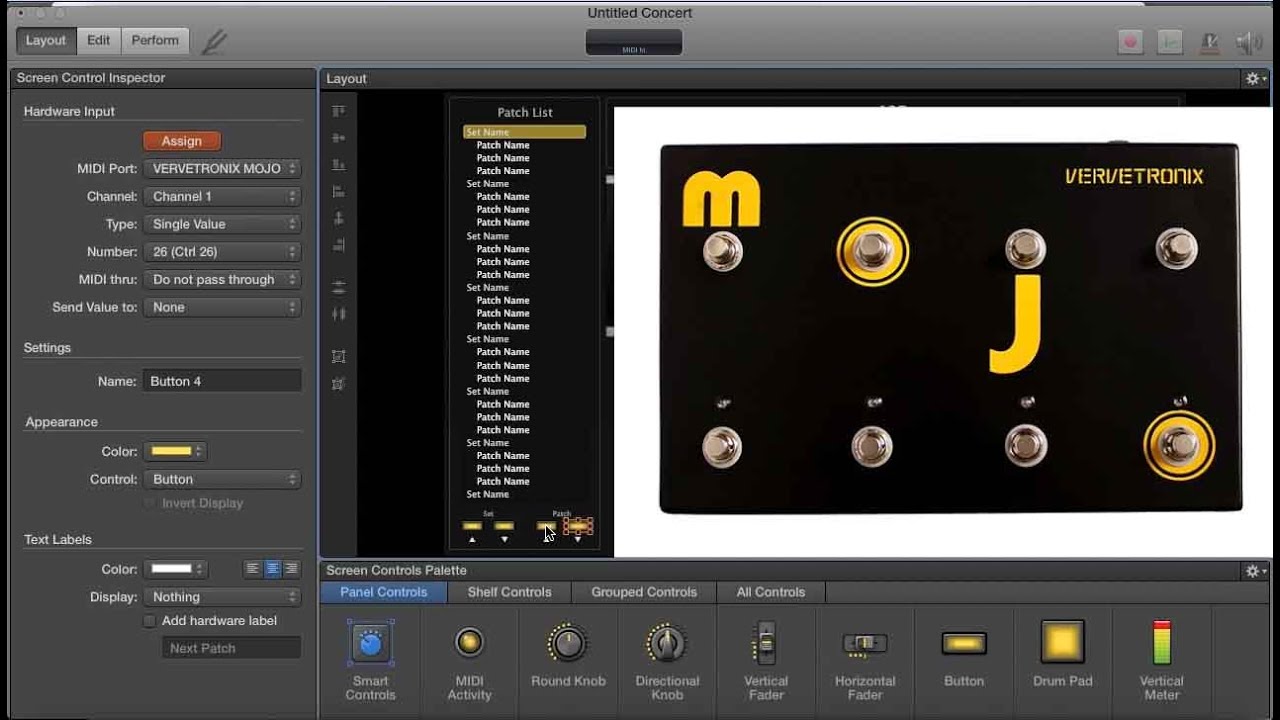
Task: Click the group objects tool
Action: 339,356
